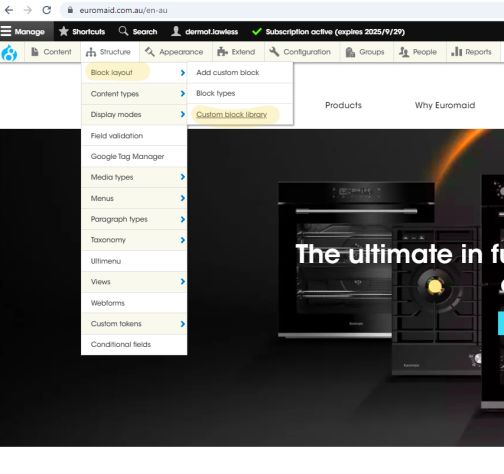Image resolution: width=504 pixels, height=474 pixels.
Task: Expand the Media types submenu arrow
Action: 182,177
